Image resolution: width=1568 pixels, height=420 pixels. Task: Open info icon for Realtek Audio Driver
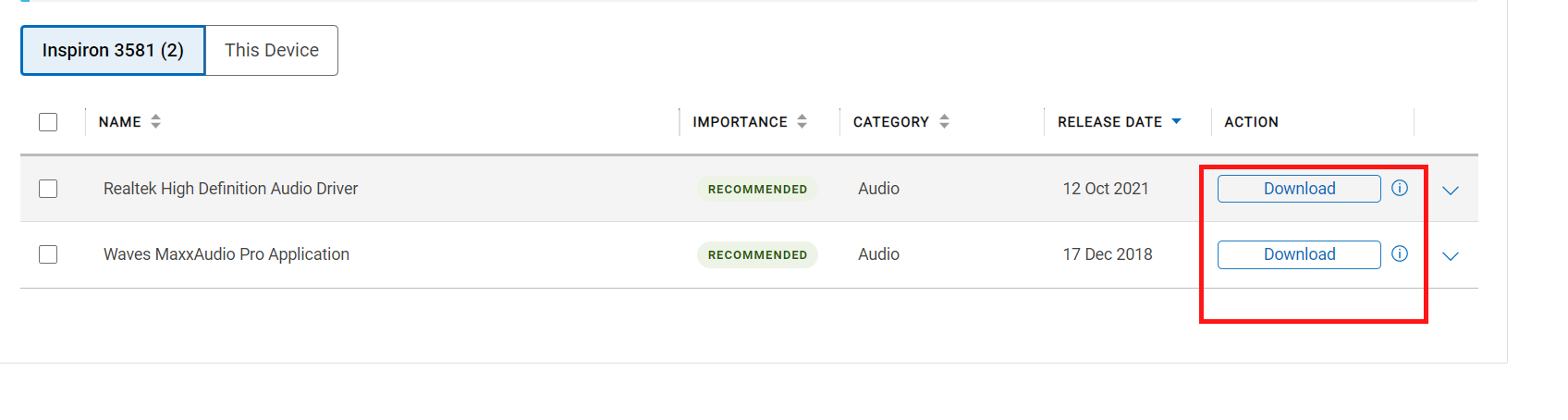pos(1400,188)
